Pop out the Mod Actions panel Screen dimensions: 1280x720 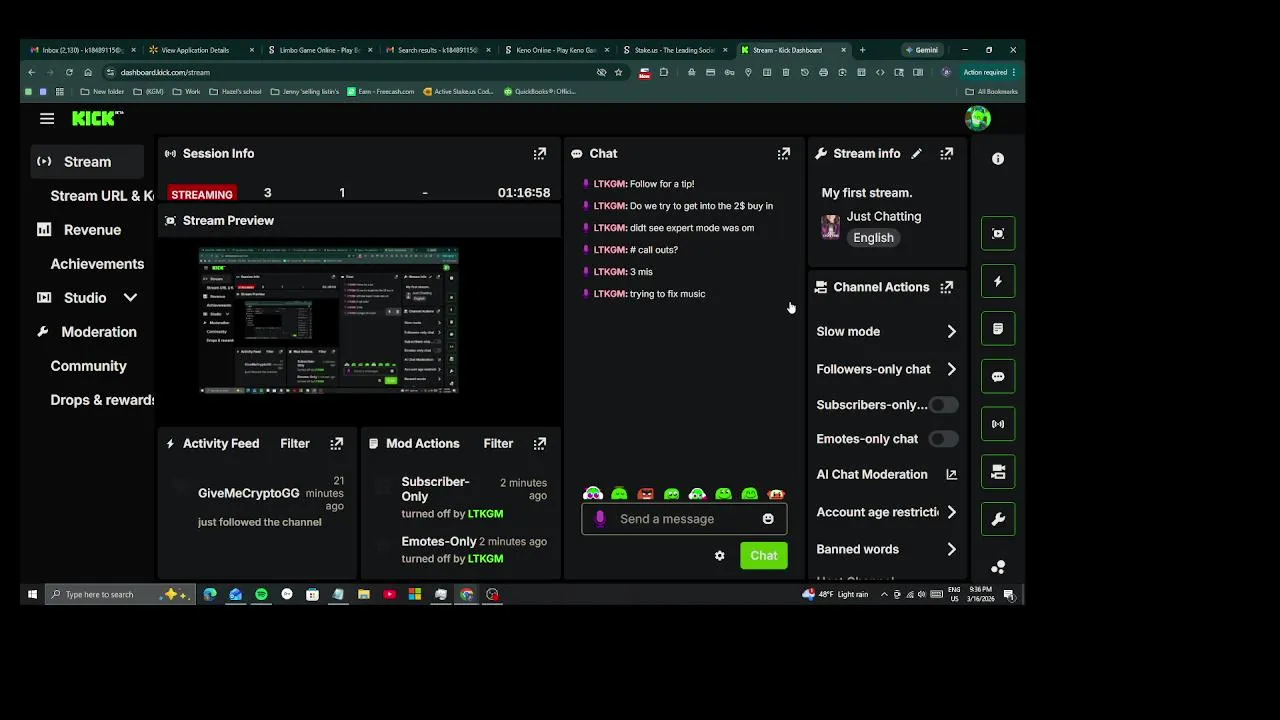pos(540,444)
